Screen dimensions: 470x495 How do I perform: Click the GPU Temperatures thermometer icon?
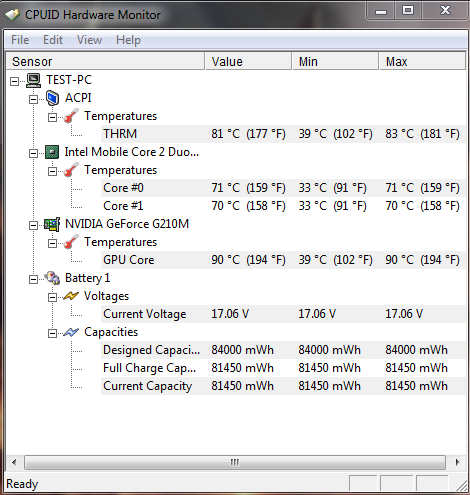click(x=71, y=242)
